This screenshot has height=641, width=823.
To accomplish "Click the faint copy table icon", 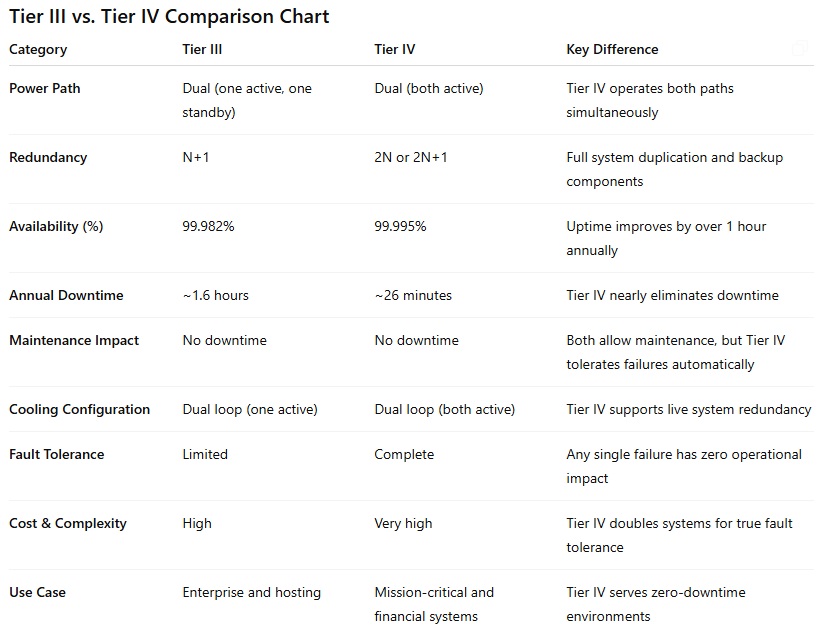I will pos(799,48).
